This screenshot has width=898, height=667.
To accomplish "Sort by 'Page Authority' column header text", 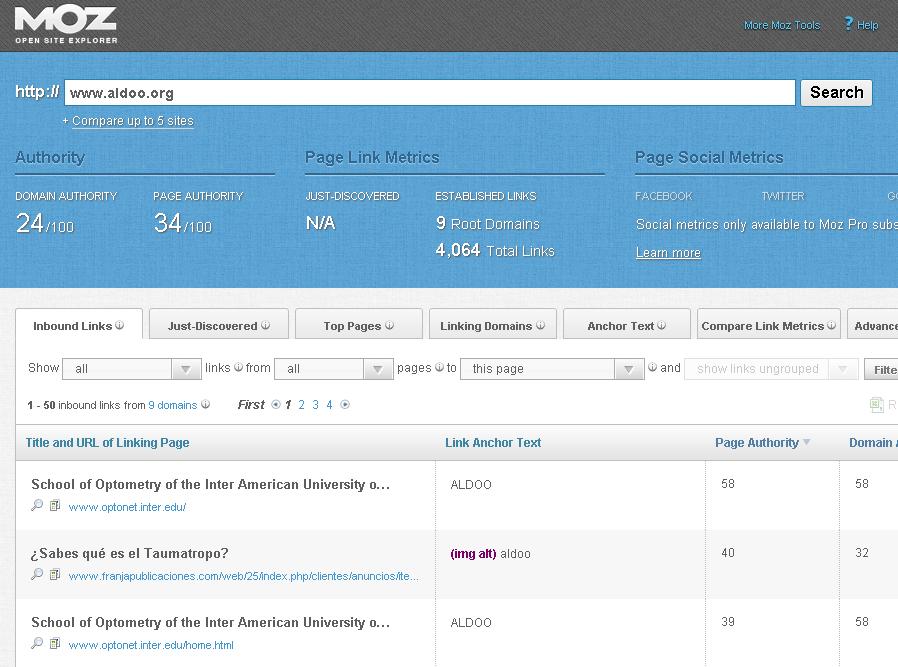I will 757,443.
